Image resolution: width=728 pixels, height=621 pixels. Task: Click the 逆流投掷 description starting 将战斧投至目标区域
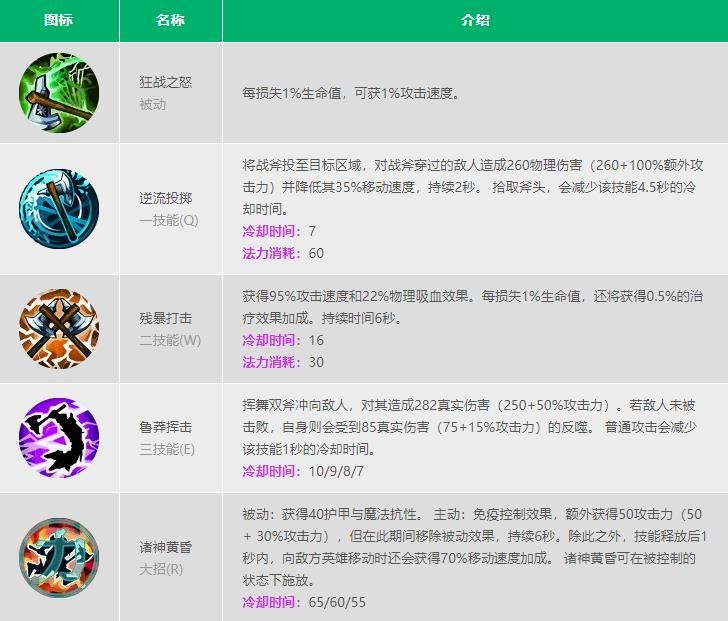(x=473, y=187)
